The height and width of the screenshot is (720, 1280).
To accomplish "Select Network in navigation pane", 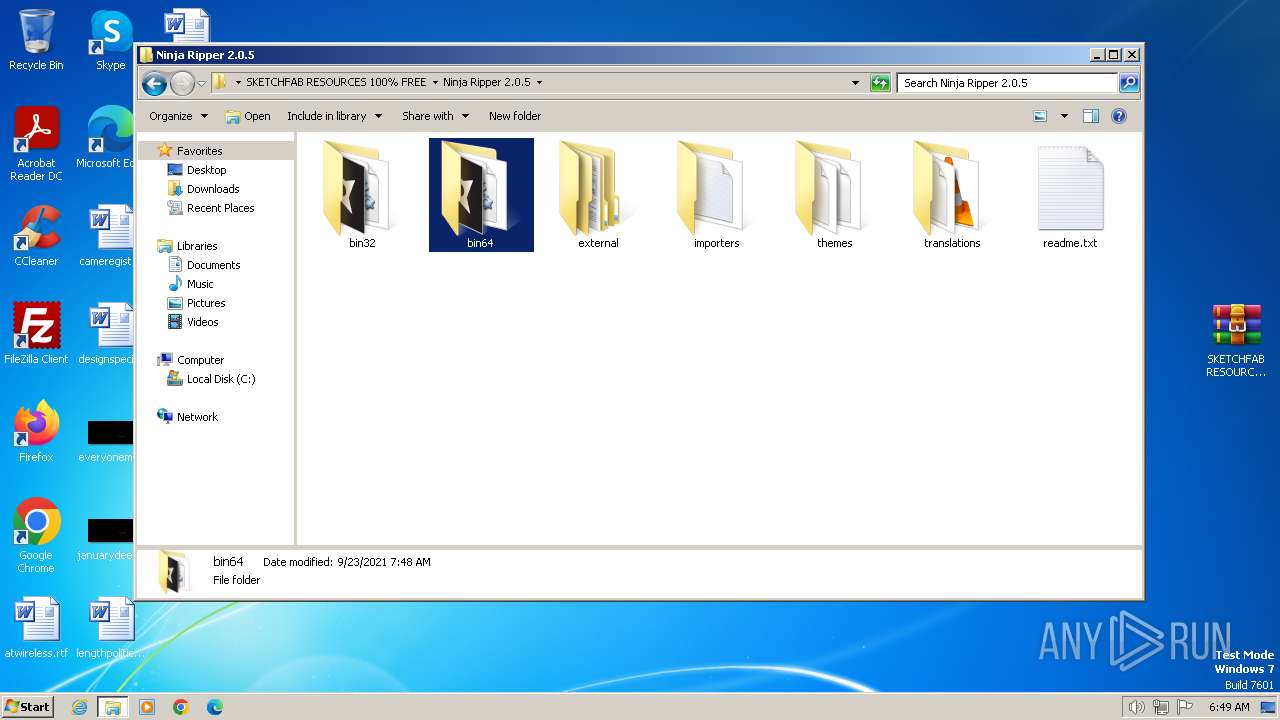I will tap(197, 417).
